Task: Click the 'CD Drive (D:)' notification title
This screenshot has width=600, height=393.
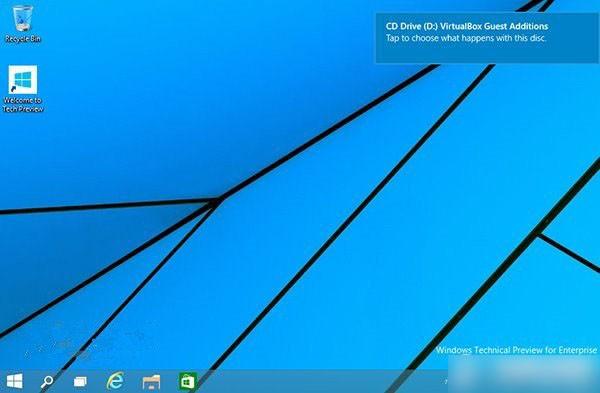Action: coord(412,26)
